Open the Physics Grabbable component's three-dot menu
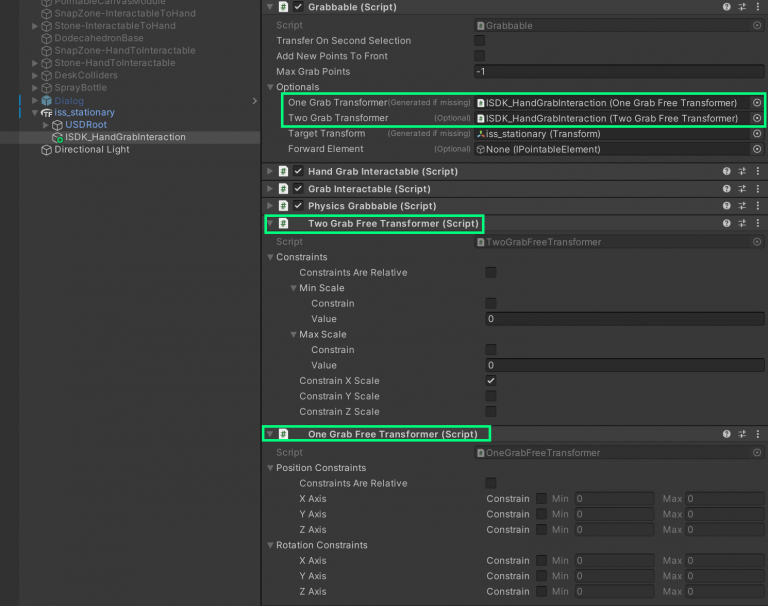Image resolution: width=768 pixels, height=606 pixels. 757,206
